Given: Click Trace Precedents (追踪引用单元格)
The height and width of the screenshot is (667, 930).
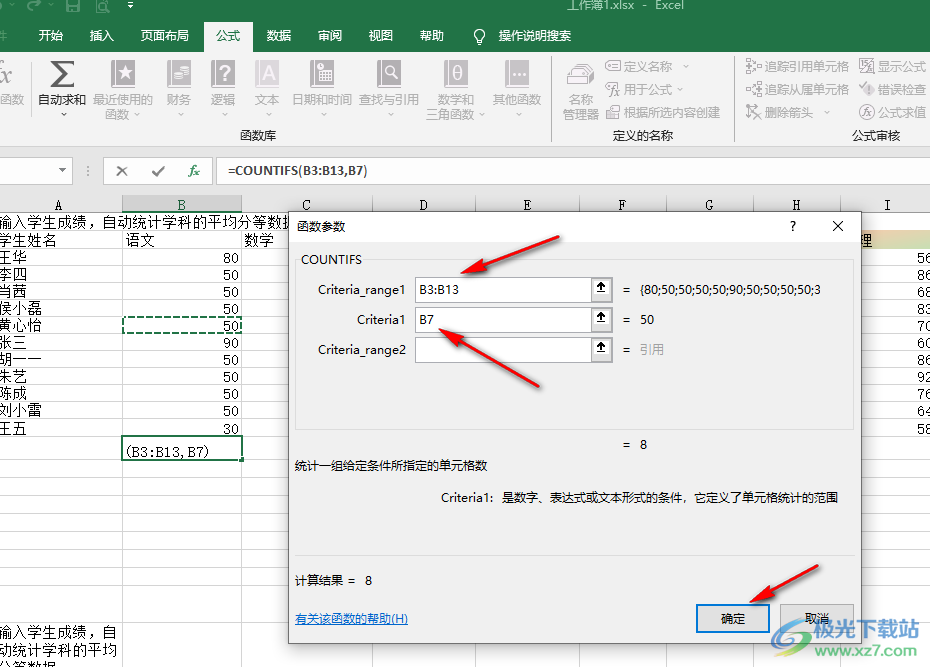Looking at the screenshot, I should pos(797,66).
